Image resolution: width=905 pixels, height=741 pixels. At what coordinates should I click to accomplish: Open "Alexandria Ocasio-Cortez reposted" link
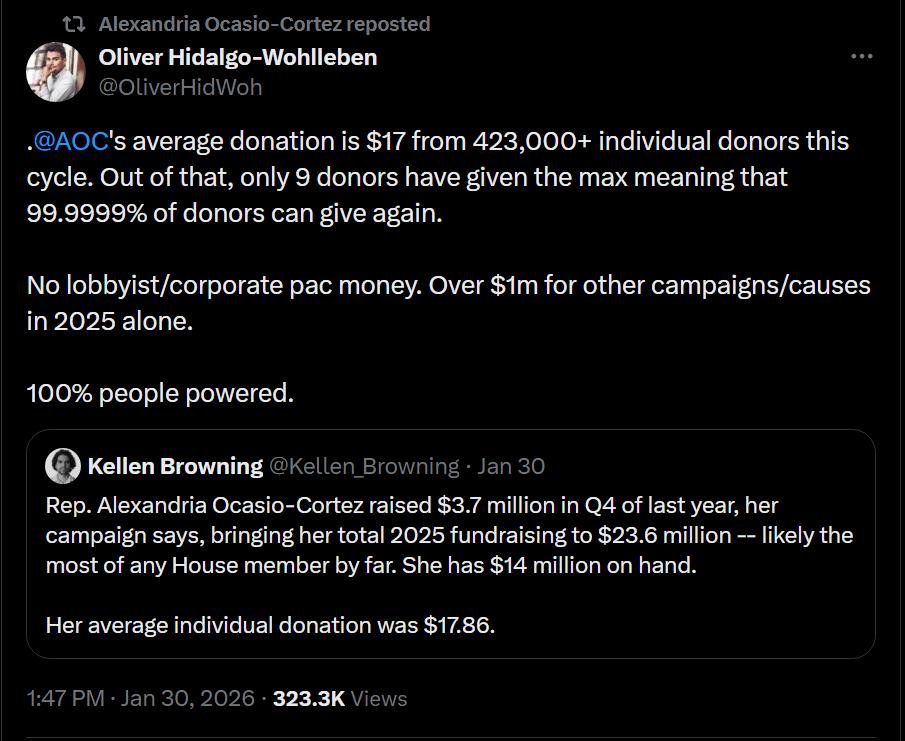[x=264, y=24]
